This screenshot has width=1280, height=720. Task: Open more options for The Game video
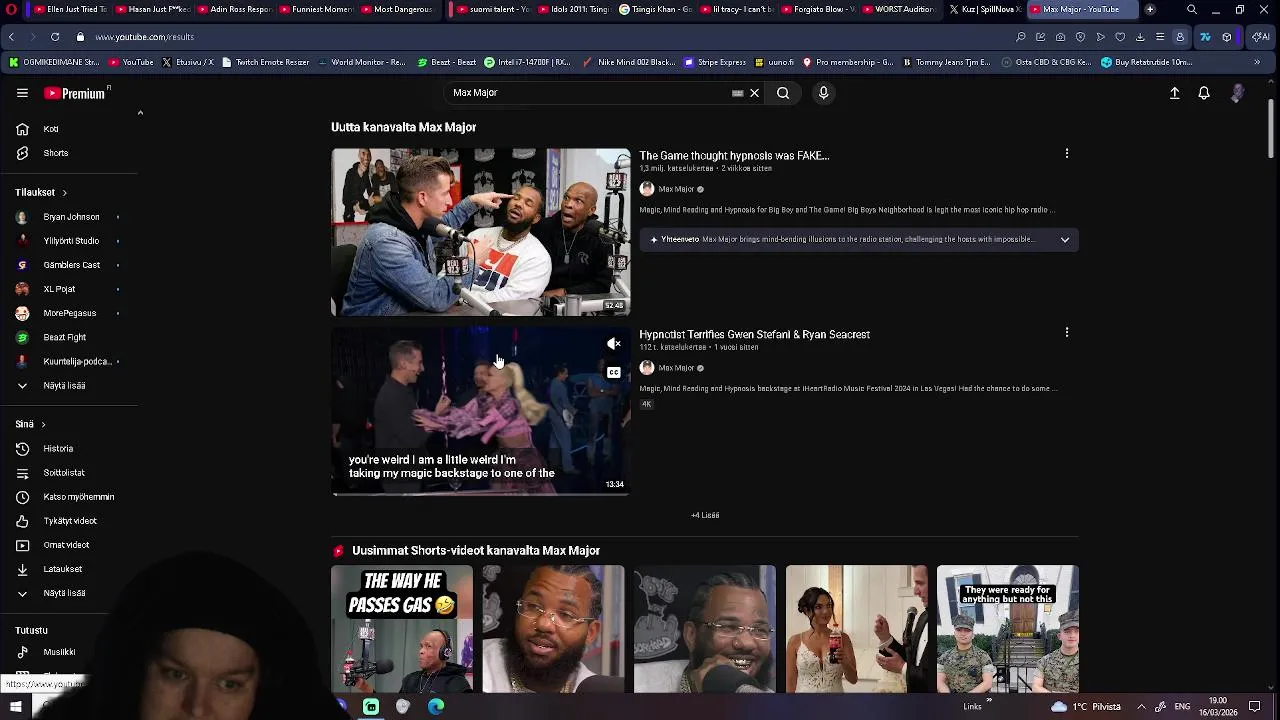point(1067,154)
